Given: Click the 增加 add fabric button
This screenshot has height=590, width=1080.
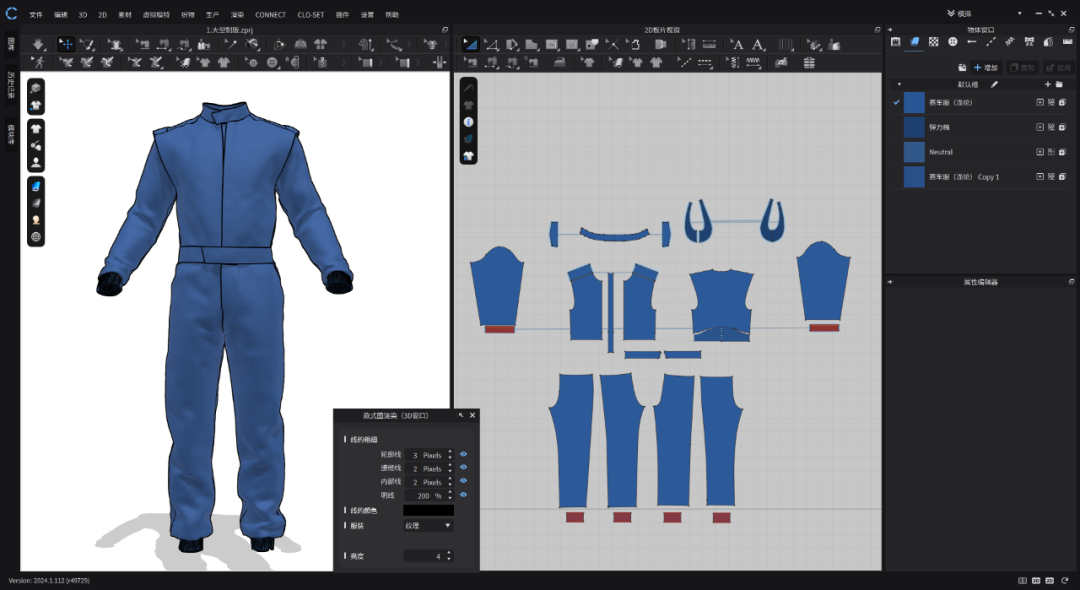Looking at the screenshot, I should click(985, 67).
